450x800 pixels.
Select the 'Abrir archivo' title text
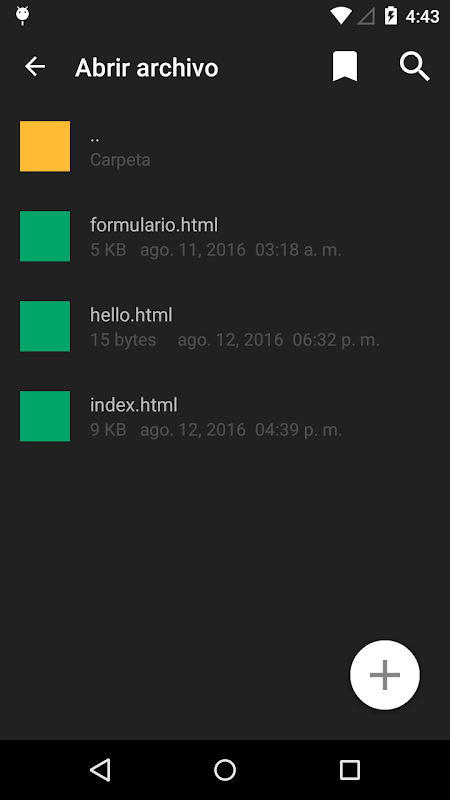pyautogui.click(x=147, y=67)
